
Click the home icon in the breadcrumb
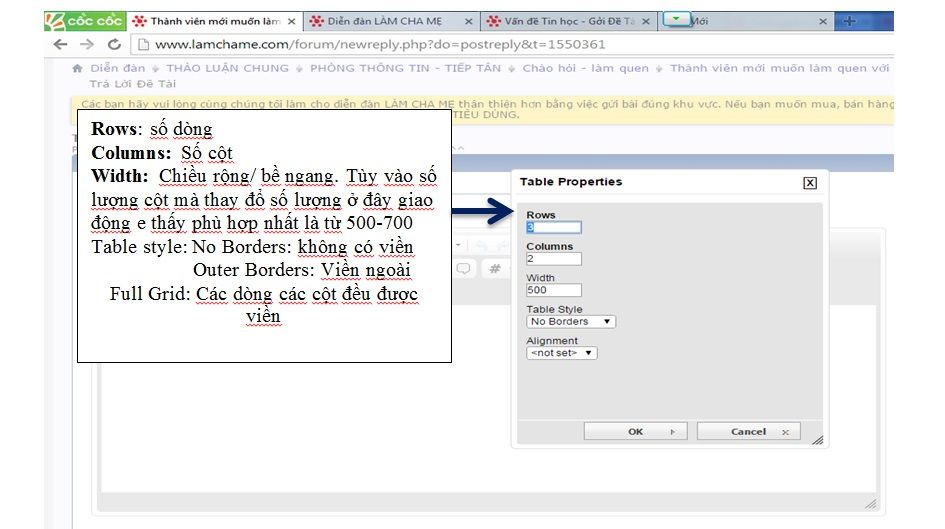[x=77, y=68]
